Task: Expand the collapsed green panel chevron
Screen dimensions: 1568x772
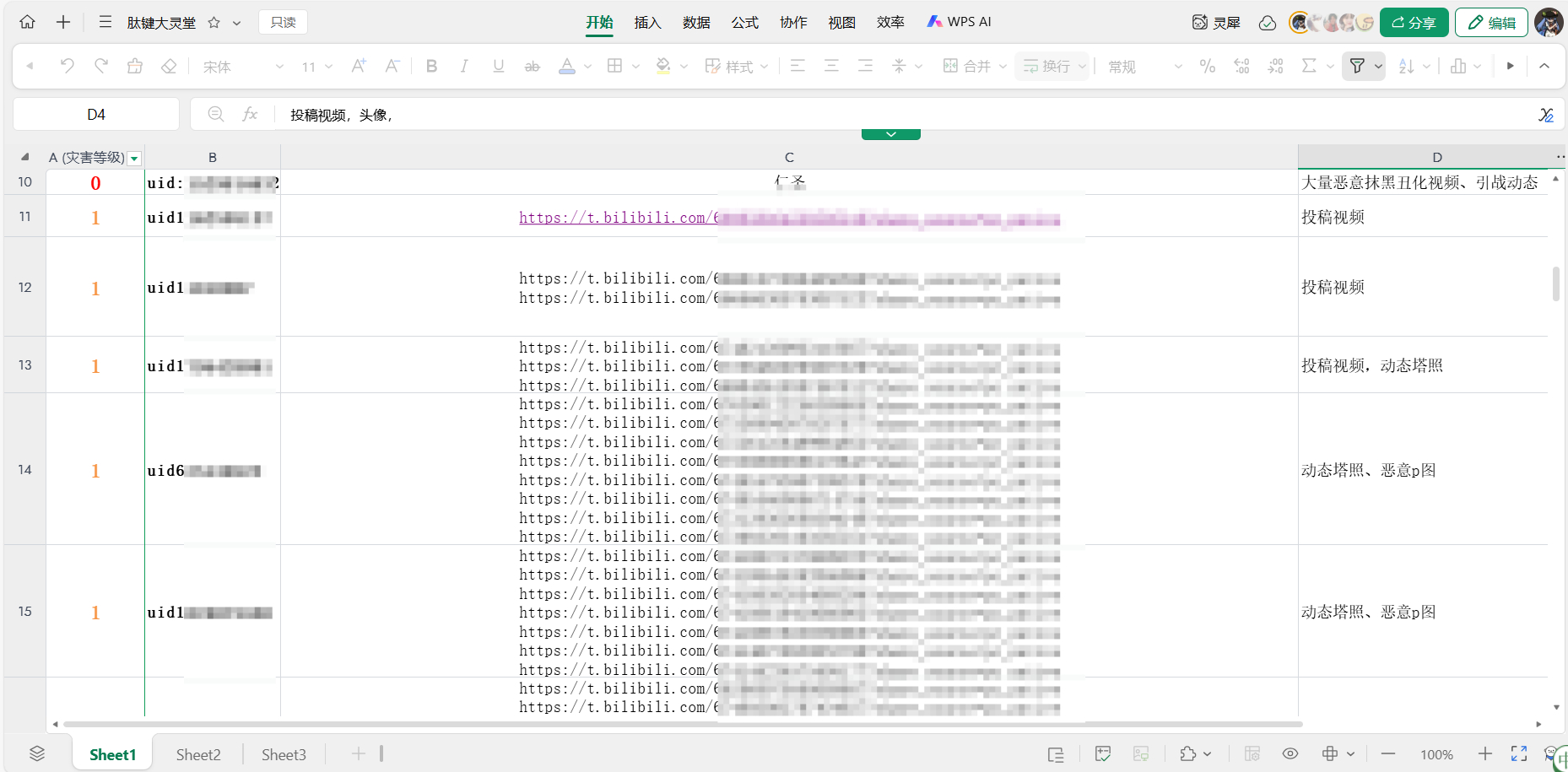Action: (x=890, y=134)
